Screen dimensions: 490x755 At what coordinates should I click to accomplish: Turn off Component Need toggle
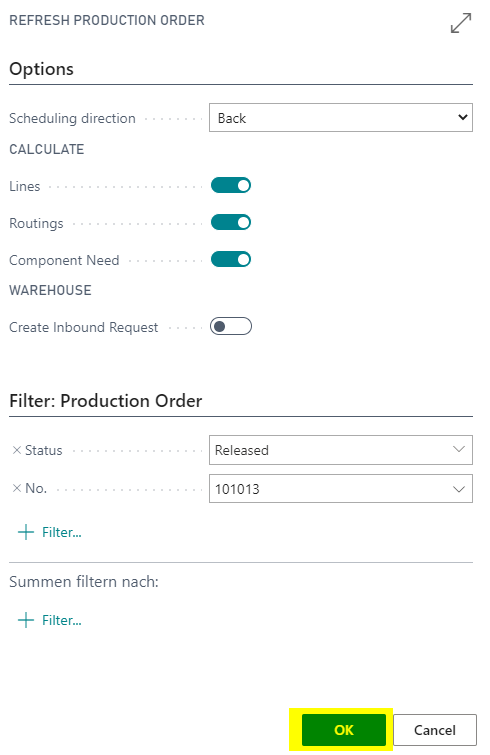point(231,260)
